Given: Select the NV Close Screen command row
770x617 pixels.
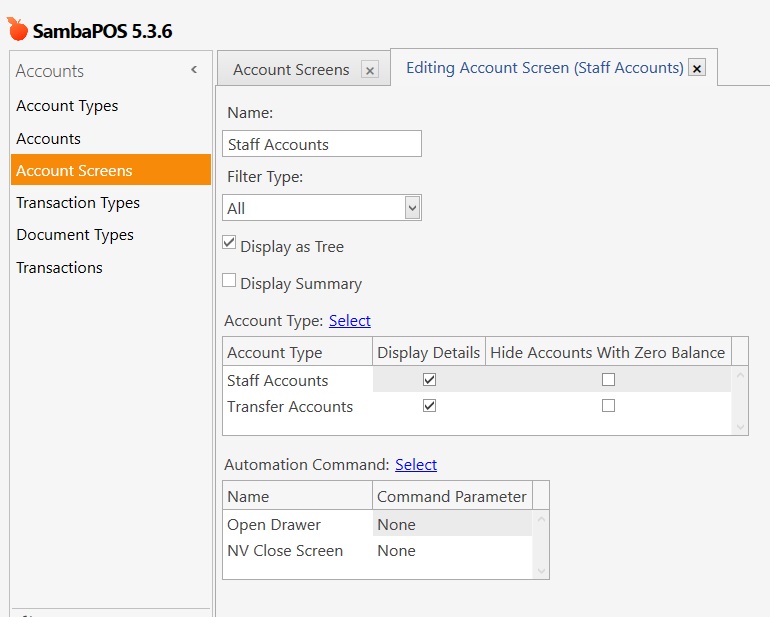Looking at the screenshot, I should (x=377, y=550).
